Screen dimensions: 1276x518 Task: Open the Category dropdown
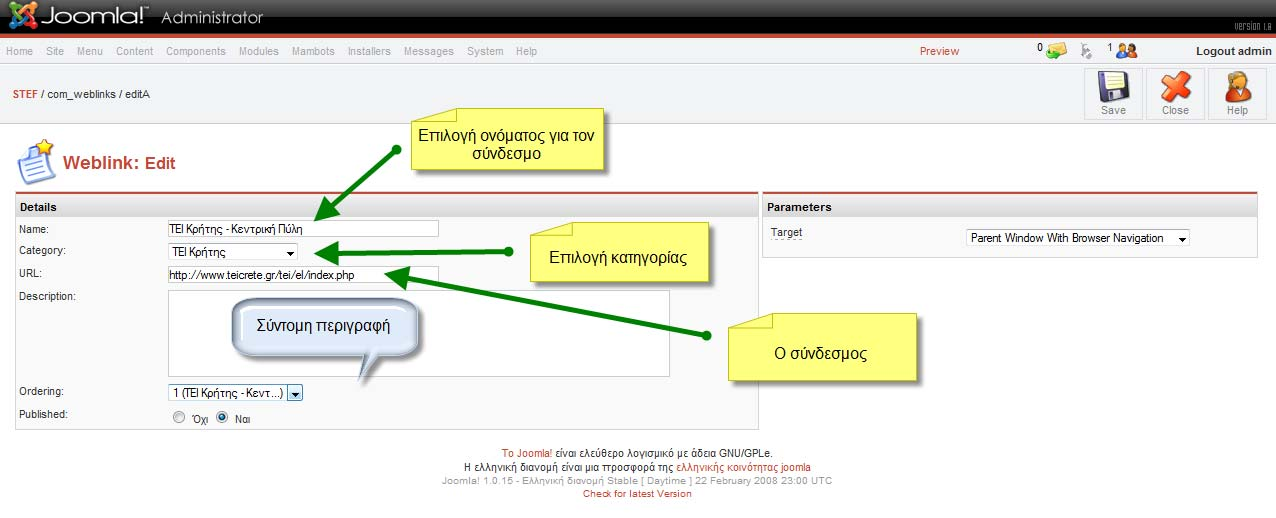pyautogui.click(x=233, y=252)
